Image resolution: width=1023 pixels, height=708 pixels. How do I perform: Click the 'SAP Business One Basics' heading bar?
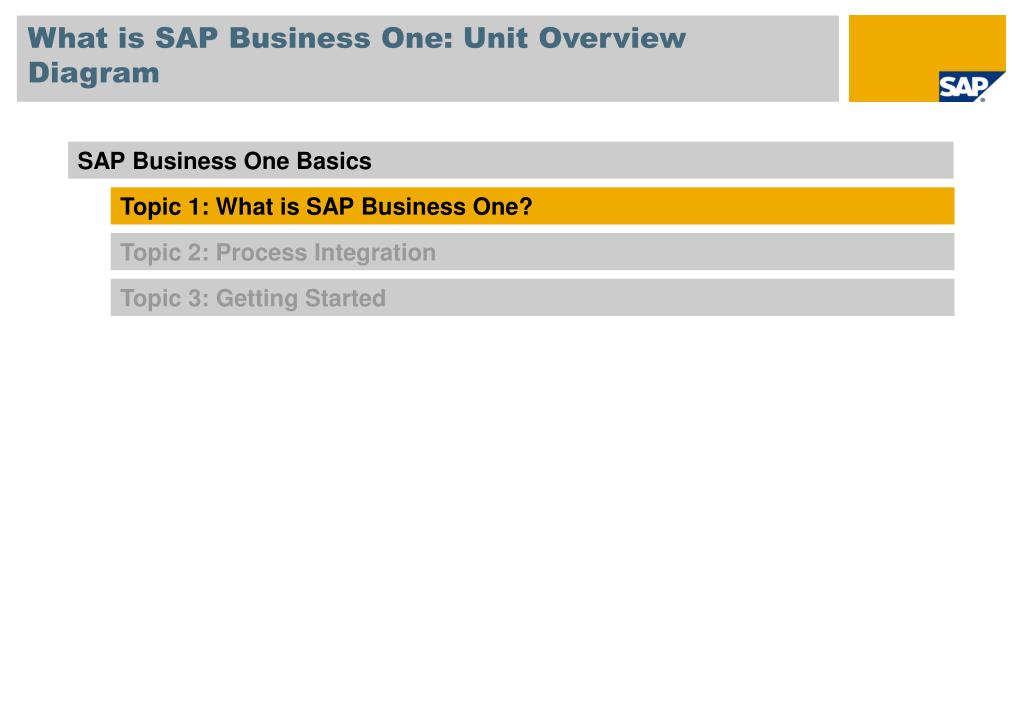[x=510, y=161]
